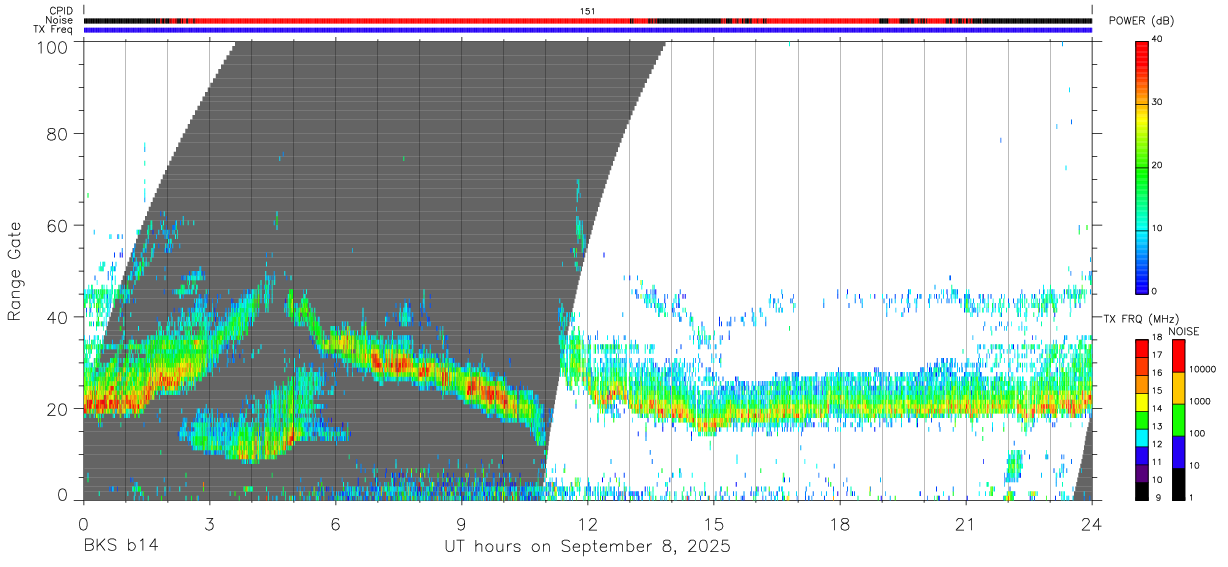Image resolution: width=1228 pixels, height=567 pixels.
Task: Click the 1000 label on noise scale
Action: 1201,402
